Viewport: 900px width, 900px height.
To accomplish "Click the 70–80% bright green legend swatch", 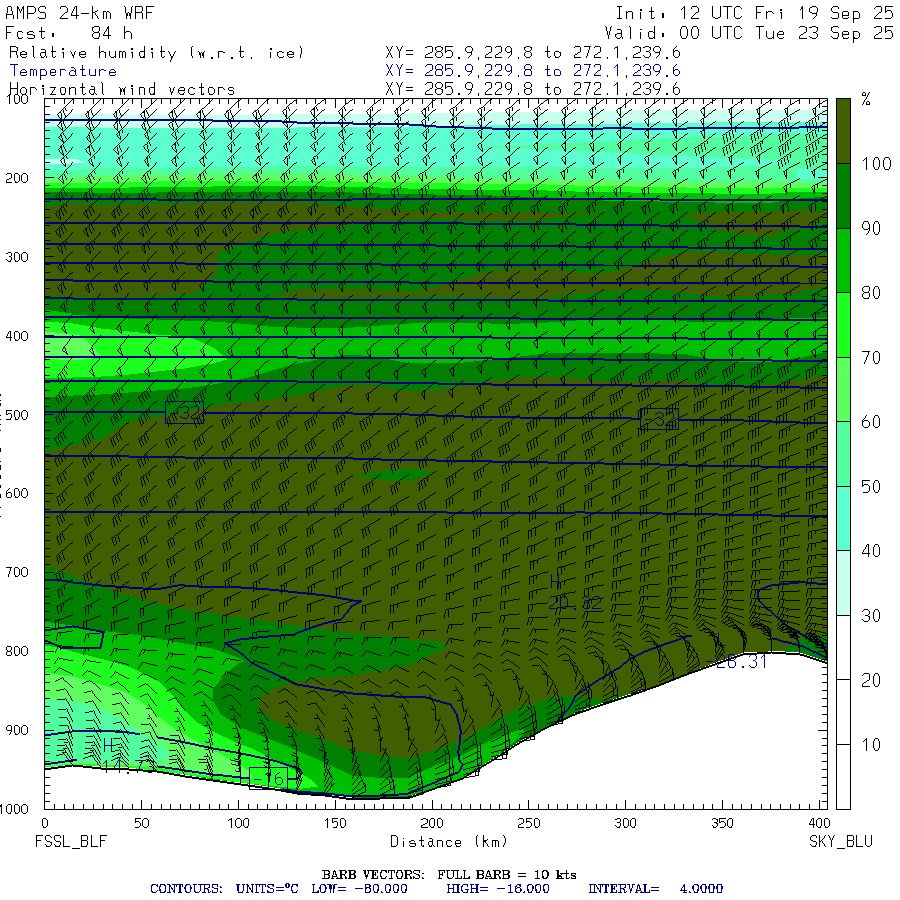I will pos(843,325).
